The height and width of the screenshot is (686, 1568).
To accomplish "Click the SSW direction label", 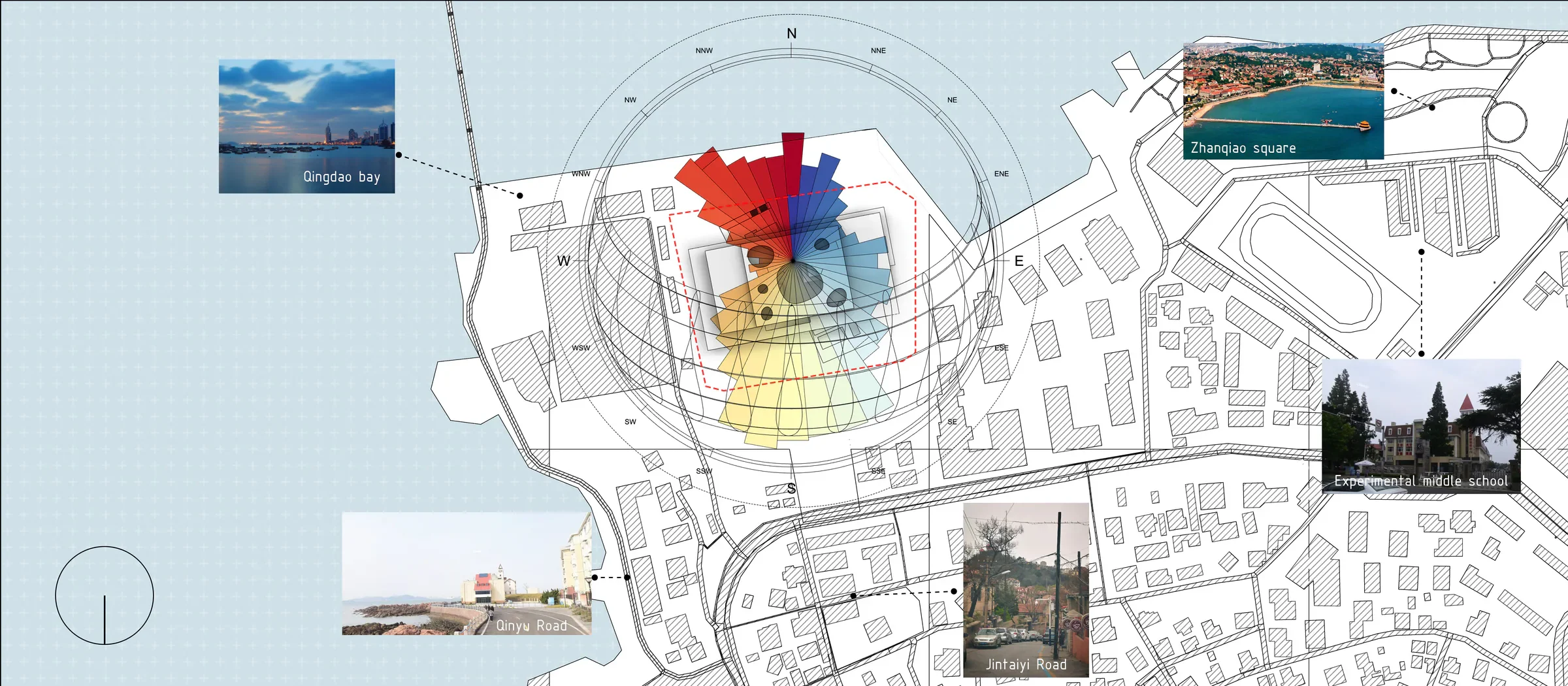I will pyautogui.click(x=704, y=471).
